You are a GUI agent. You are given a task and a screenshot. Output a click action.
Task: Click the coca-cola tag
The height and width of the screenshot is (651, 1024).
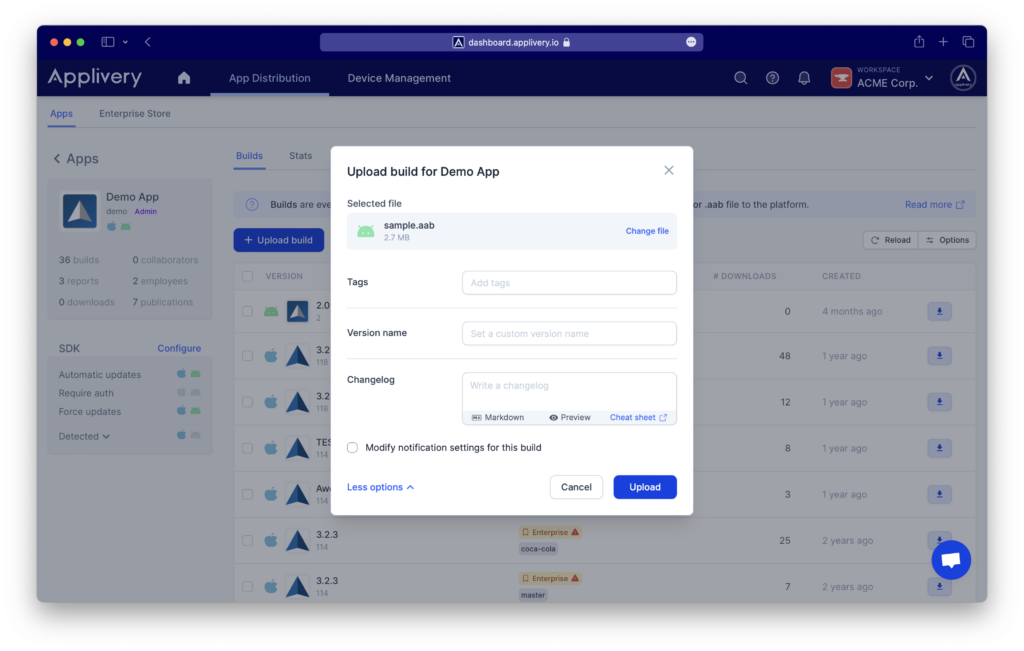pos(539,549)
